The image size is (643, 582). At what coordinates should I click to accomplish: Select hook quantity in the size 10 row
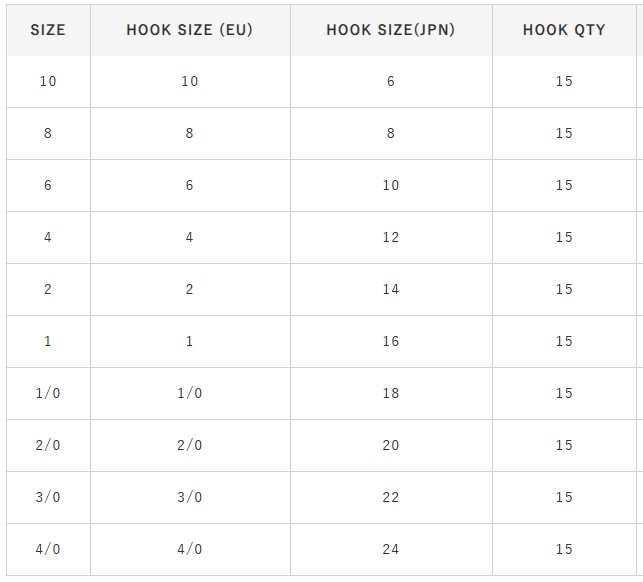coord(564,81)
